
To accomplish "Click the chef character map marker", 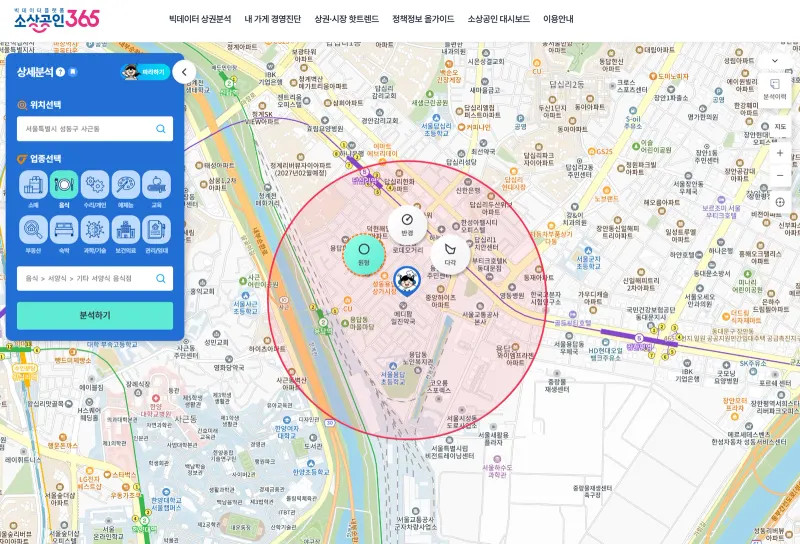I will click(x=407, y=281).
